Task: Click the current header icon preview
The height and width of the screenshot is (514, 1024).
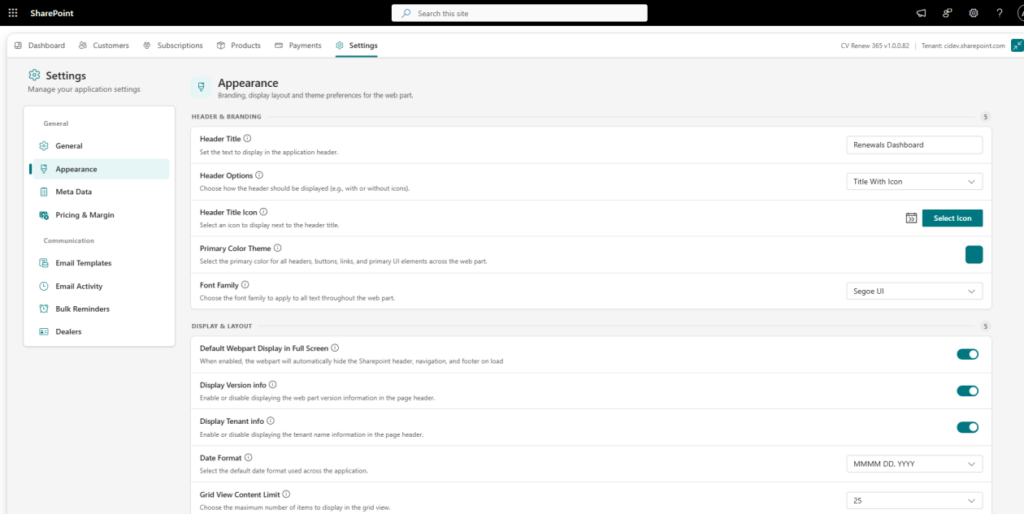Action: [911, 218]
